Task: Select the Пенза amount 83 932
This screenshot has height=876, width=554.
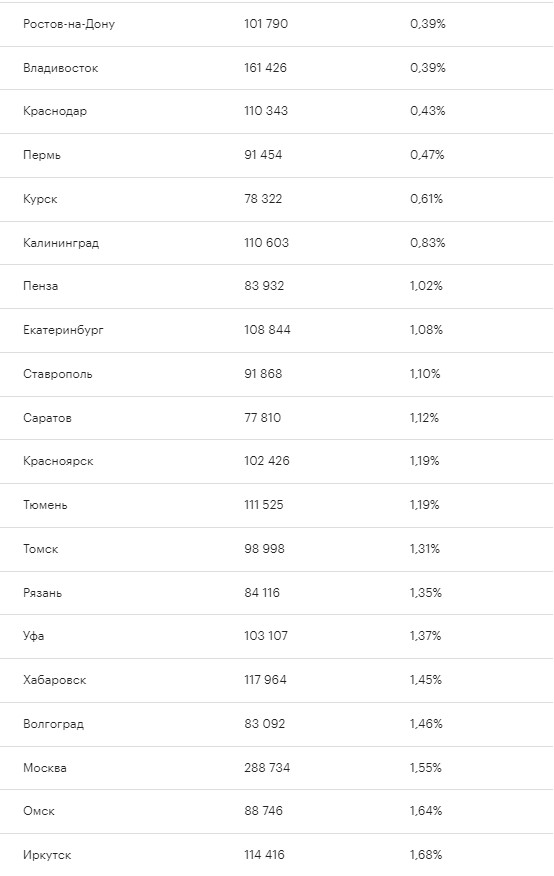Action: 264,285
